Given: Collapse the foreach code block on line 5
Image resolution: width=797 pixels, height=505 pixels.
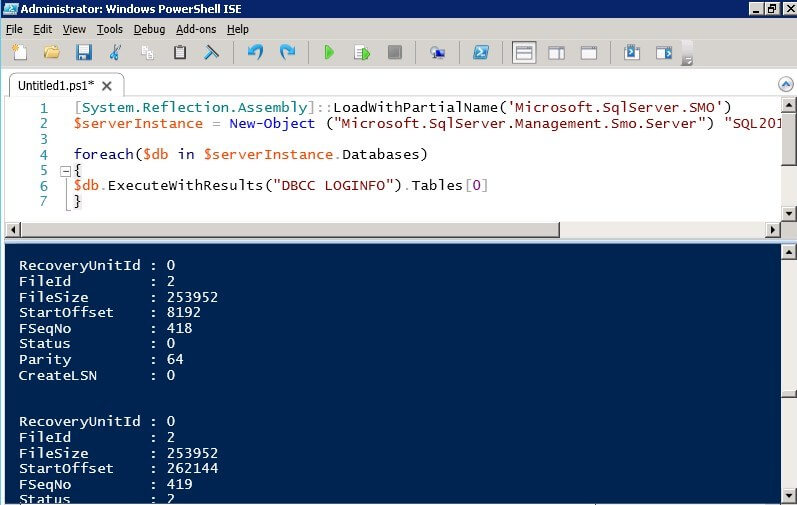Looking at the screenshot, I should pyautogui.click(x=65, y=171).
